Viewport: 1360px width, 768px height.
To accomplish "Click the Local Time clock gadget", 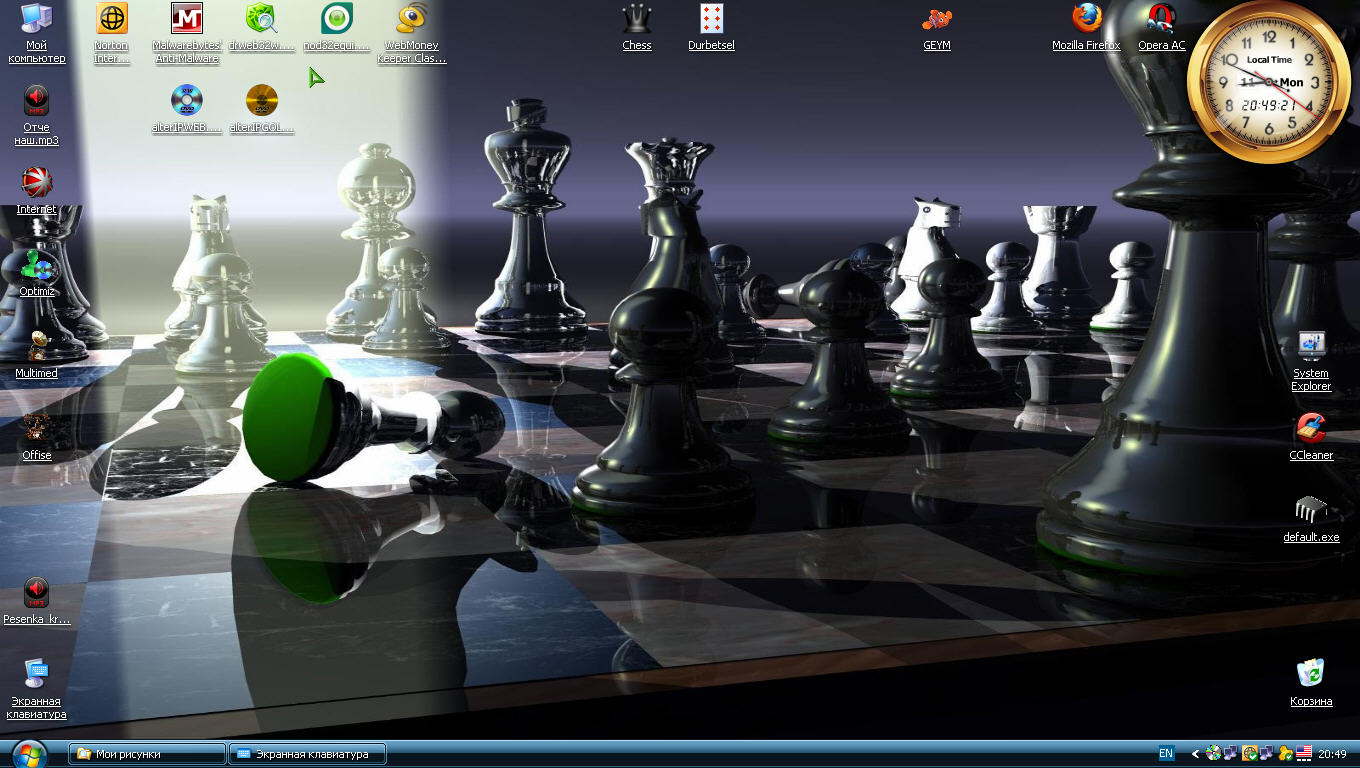I will 1270,82.
